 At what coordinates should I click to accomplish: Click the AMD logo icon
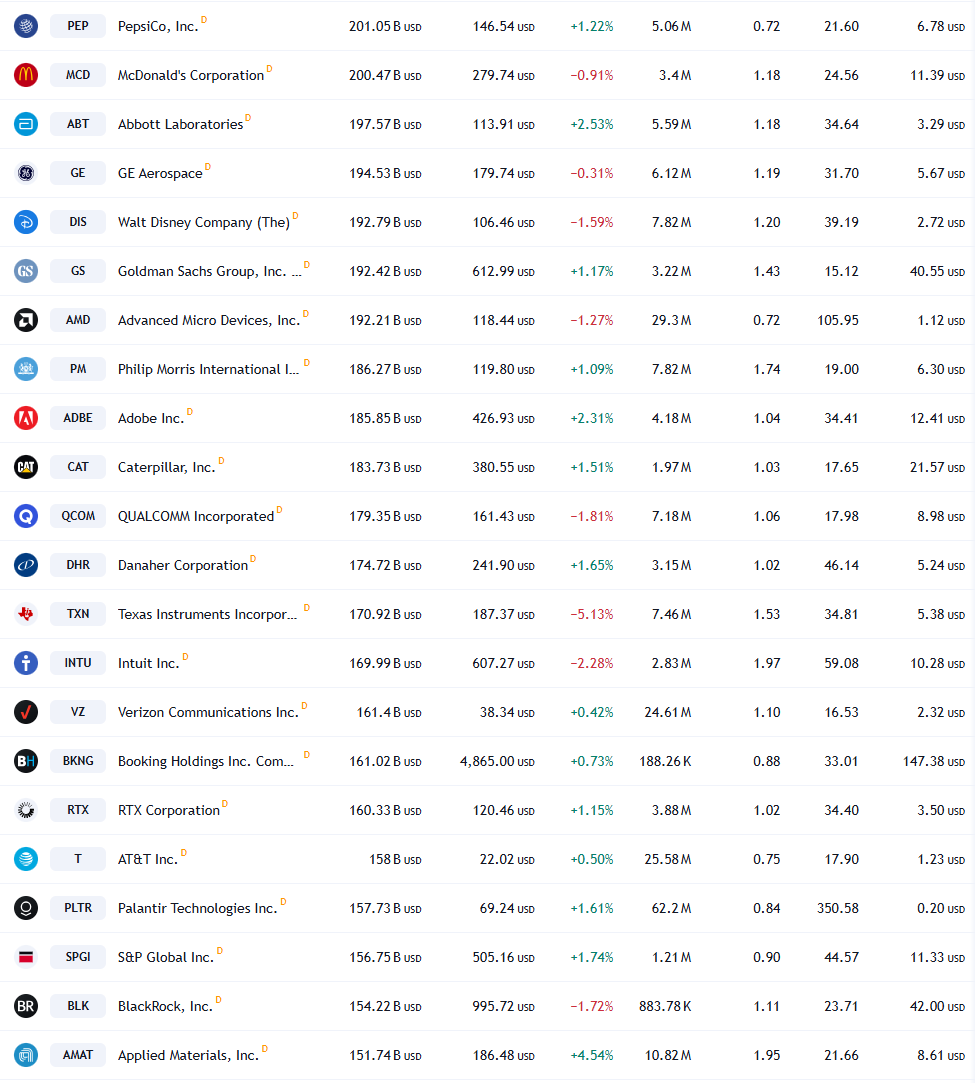[26, 320]
